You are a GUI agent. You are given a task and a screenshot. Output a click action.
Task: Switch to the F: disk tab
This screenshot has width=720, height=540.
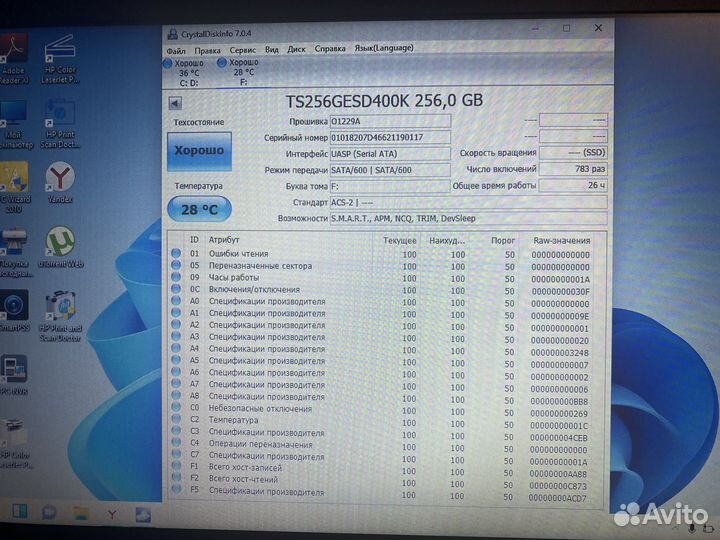pos(241,72)
